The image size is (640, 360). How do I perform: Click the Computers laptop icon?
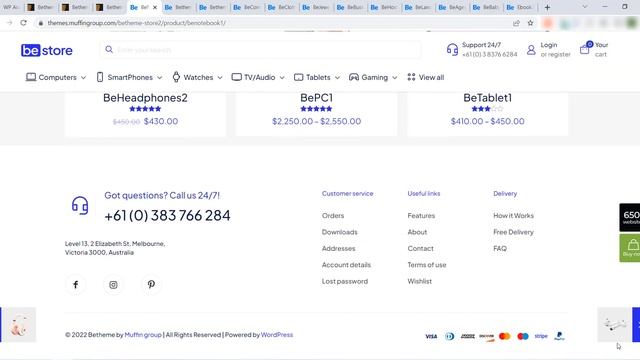coord(31,77)
